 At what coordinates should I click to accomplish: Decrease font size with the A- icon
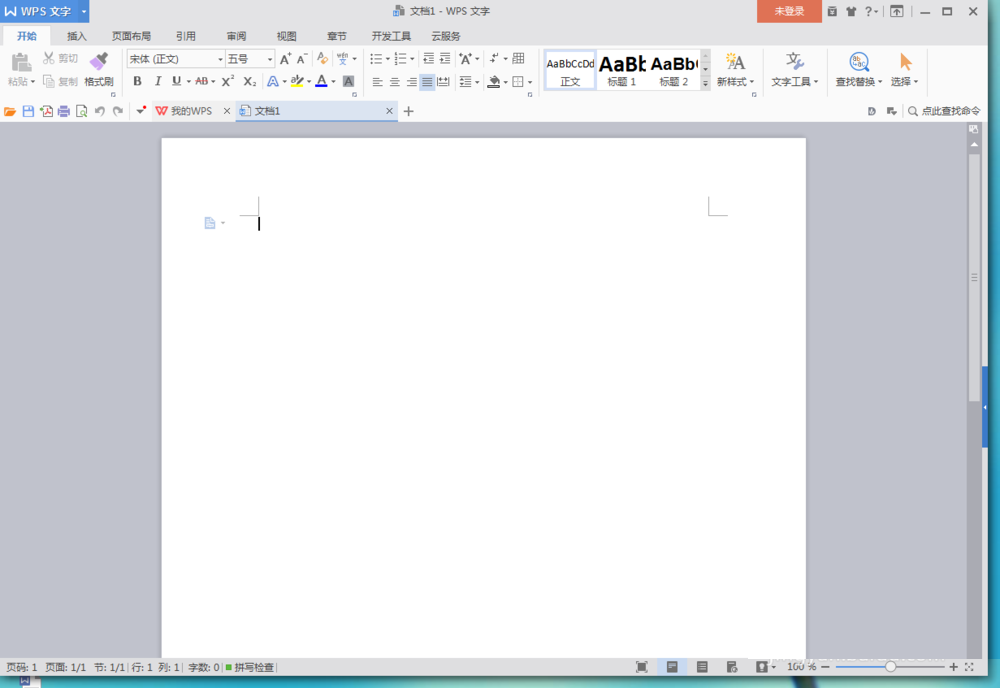[x=302, y=59]
